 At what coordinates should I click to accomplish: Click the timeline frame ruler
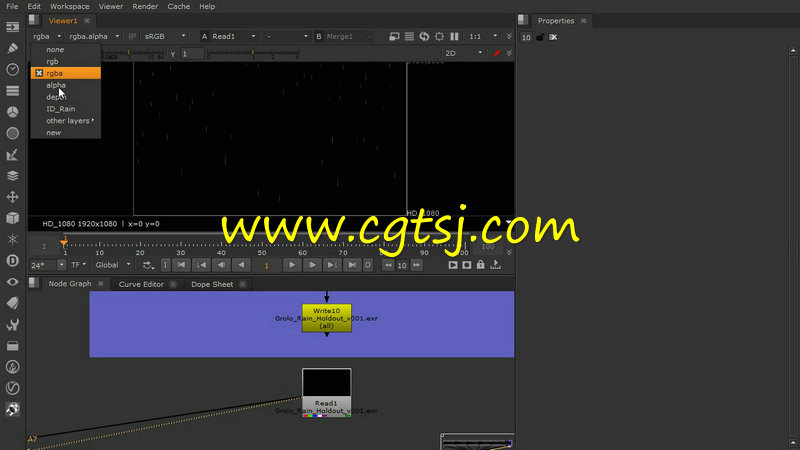point(265,246)
